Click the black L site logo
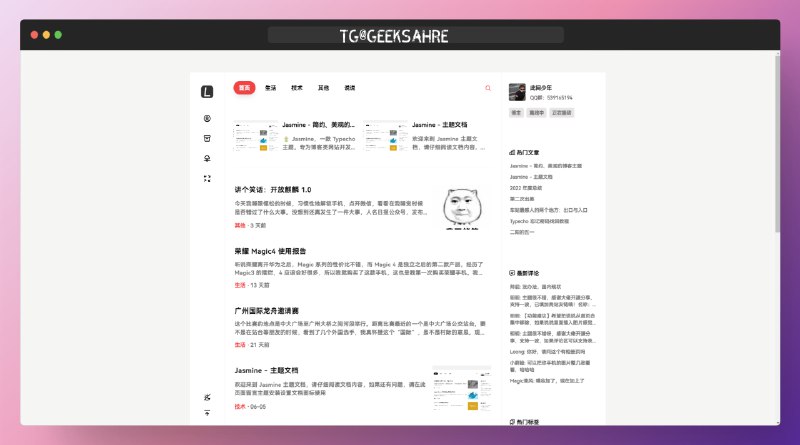 click(207, 91)
